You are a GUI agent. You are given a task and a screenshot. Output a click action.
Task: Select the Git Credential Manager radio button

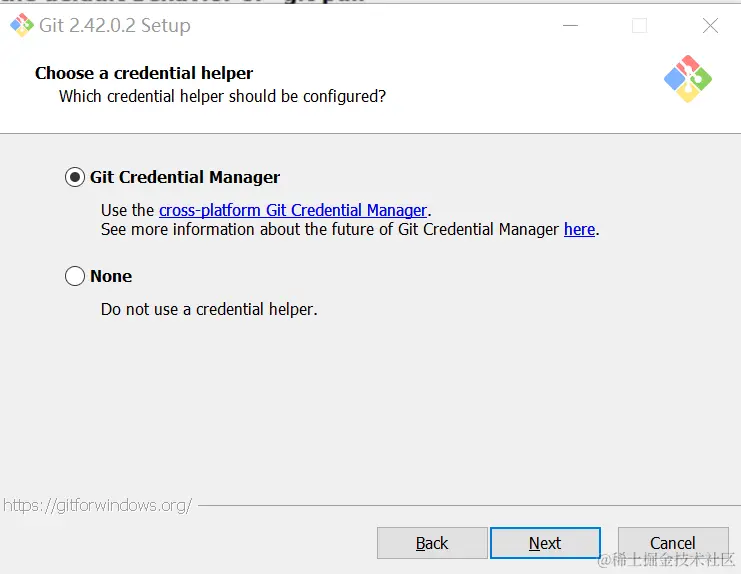75,177
